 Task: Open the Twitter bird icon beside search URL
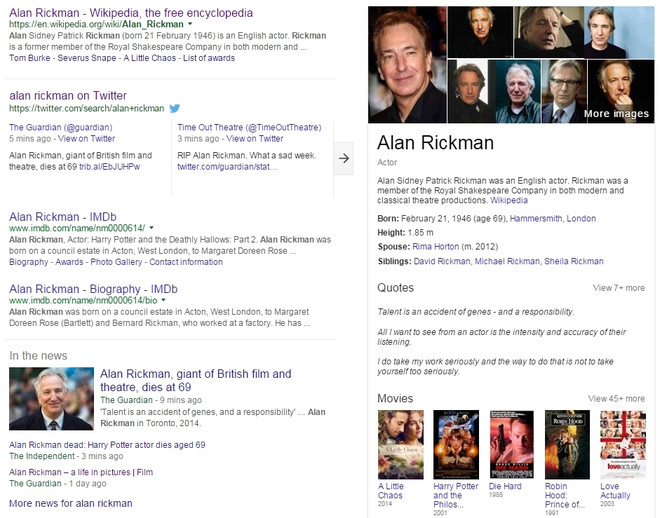pyautogui.click(x=174, y=109)
